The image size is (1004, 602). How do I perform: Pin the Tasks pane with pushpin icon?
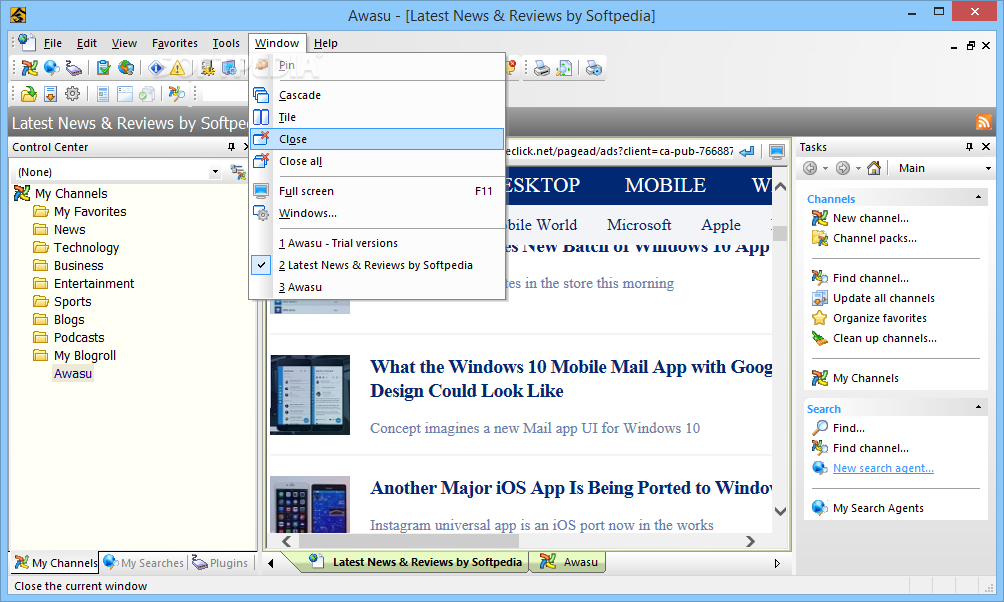click(x=969, y=147)
